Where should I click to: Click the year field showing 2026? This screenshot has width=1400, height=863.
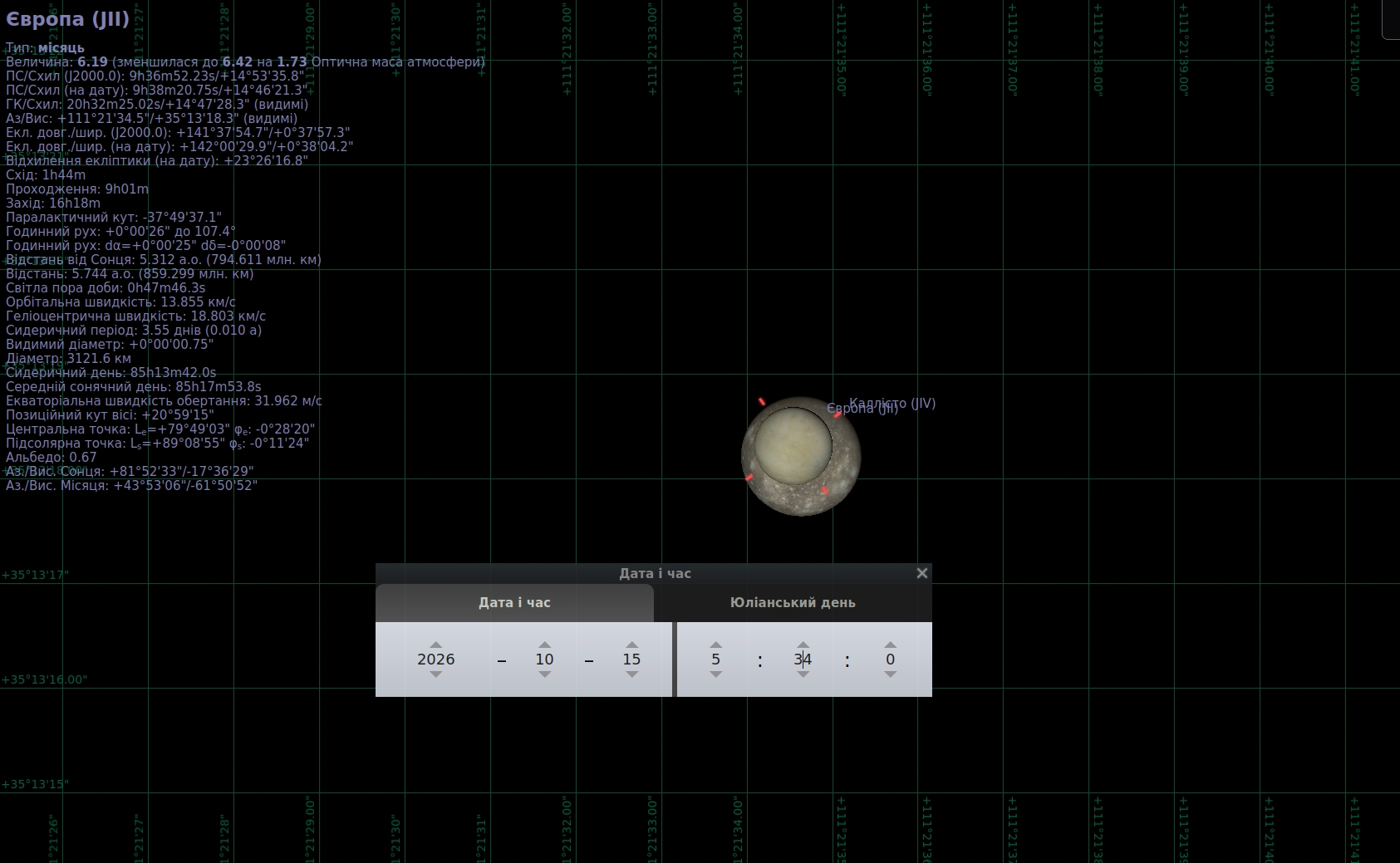click(x=435, y=660)
